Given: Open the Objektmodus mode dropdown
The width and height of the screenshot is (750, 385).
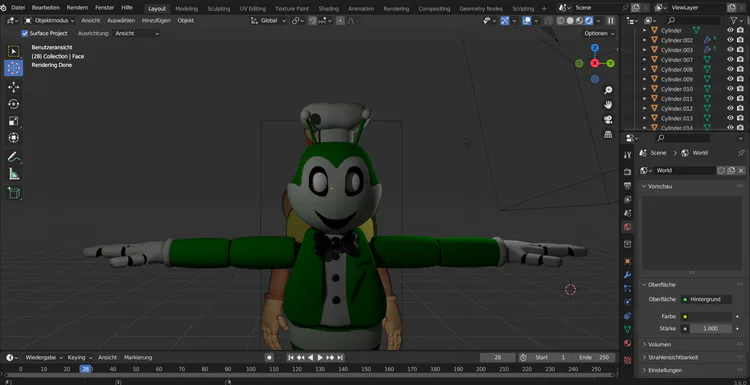Looking at the screenshot, I should [x=49, y=21].
